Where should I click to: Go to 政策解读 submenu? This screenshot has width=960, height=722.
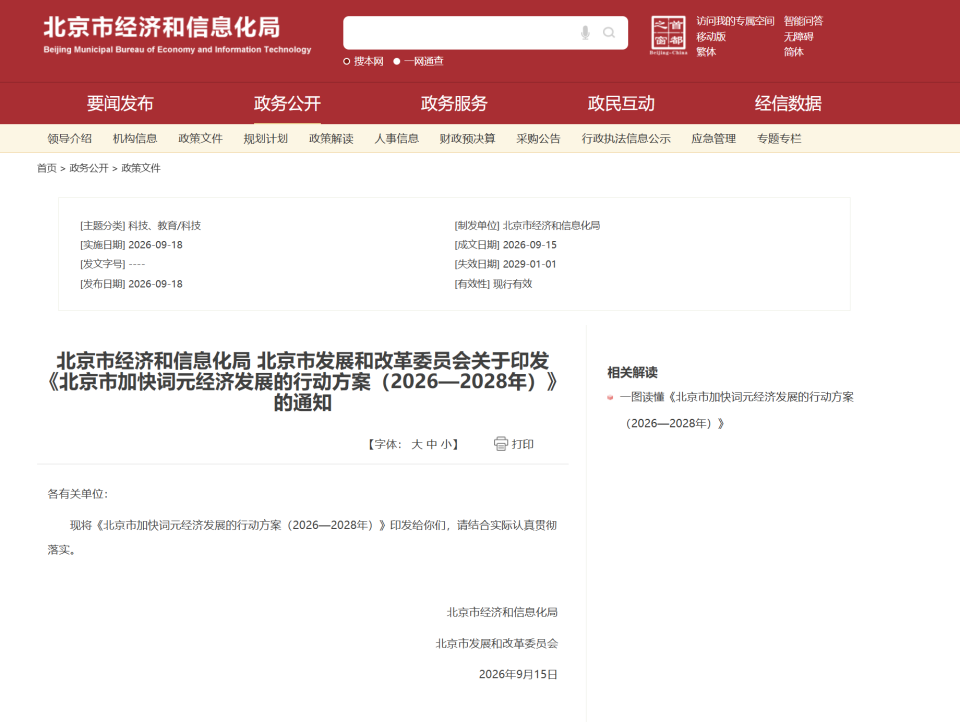coord(331,138)
